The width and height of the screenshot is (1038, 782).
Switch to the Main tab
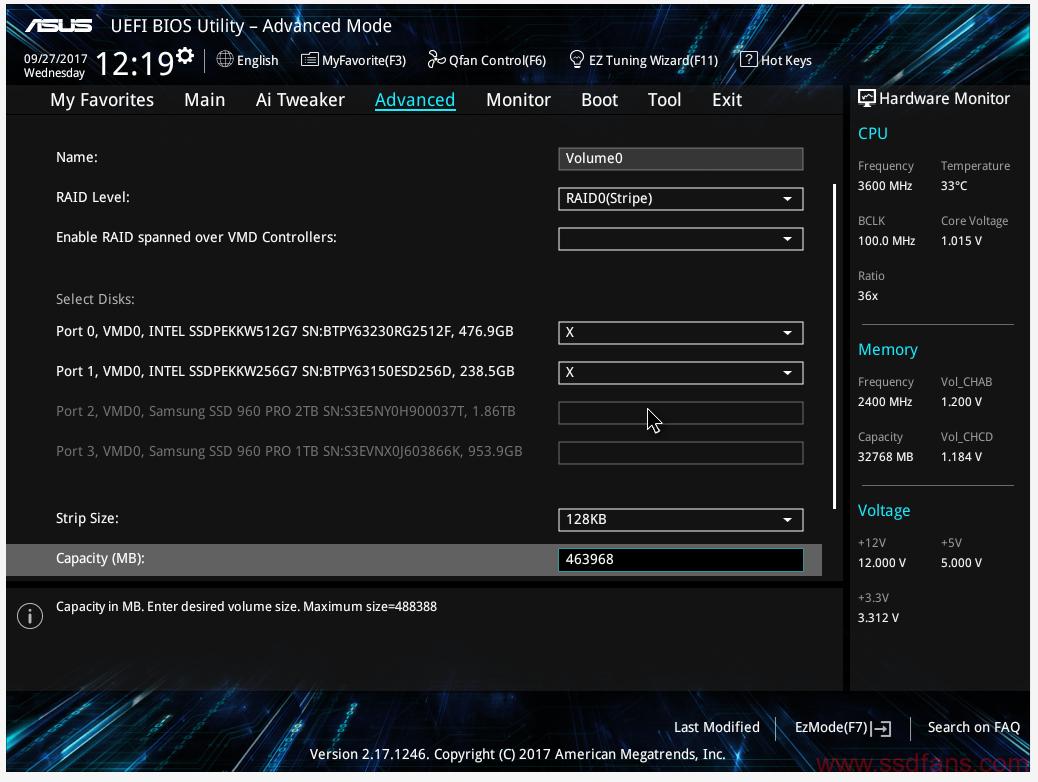click(205, 100)
